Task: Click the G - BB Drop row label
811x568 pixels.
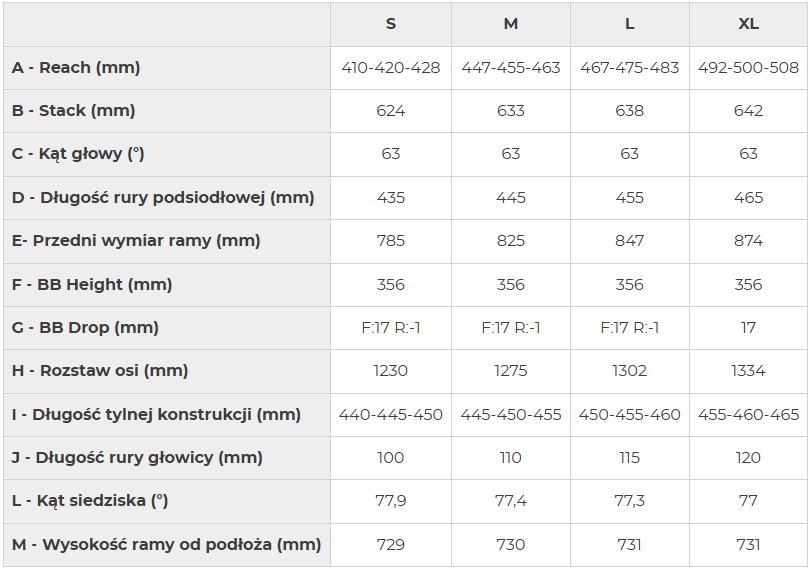Action: [85, 328]
